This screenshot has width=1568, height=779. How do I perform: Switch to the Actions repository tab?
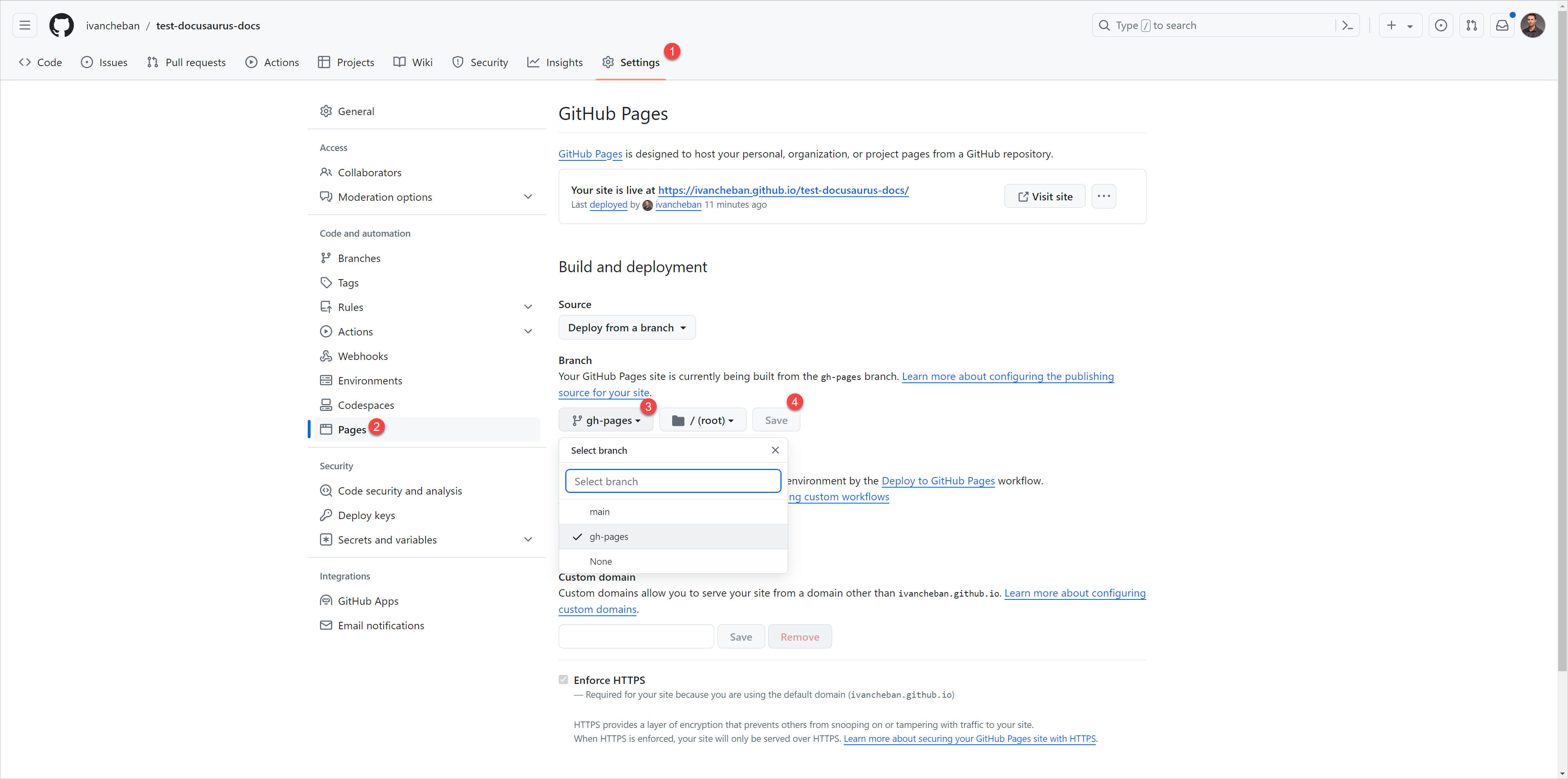[x=272, y=62]
